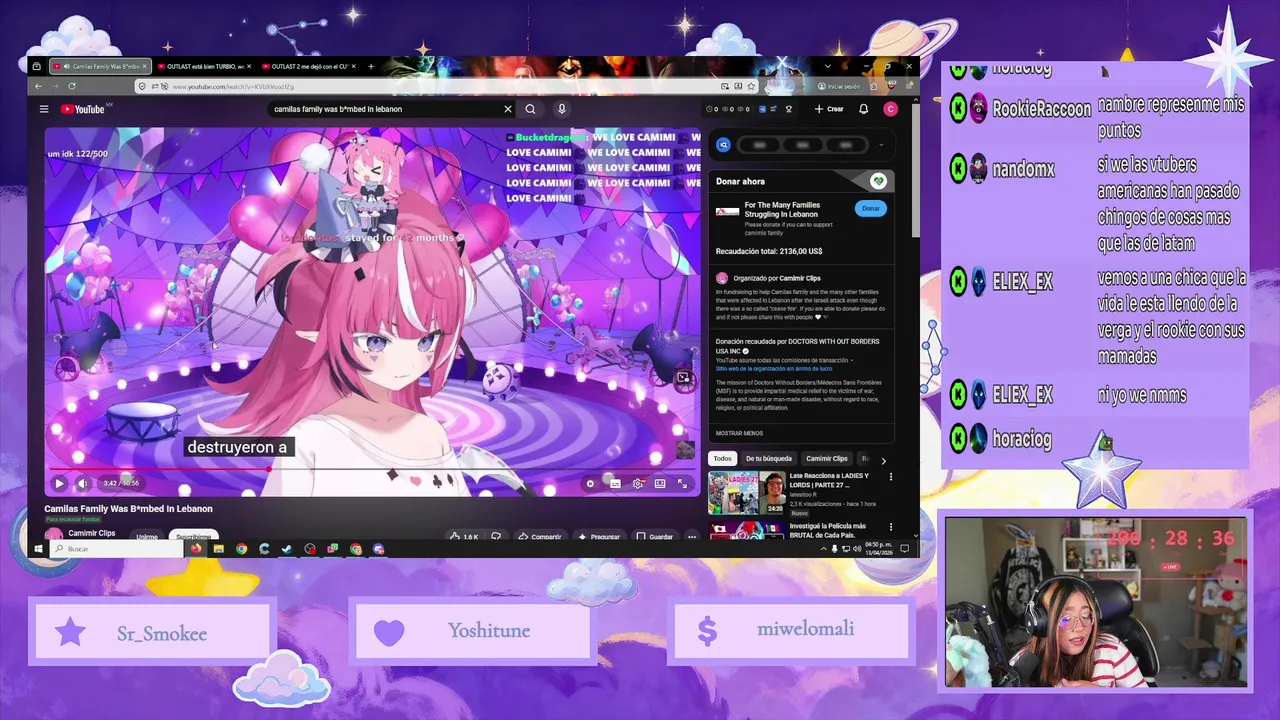Open File Explorer from the taskbar
1280x720 pixels.
coord(218,548)
